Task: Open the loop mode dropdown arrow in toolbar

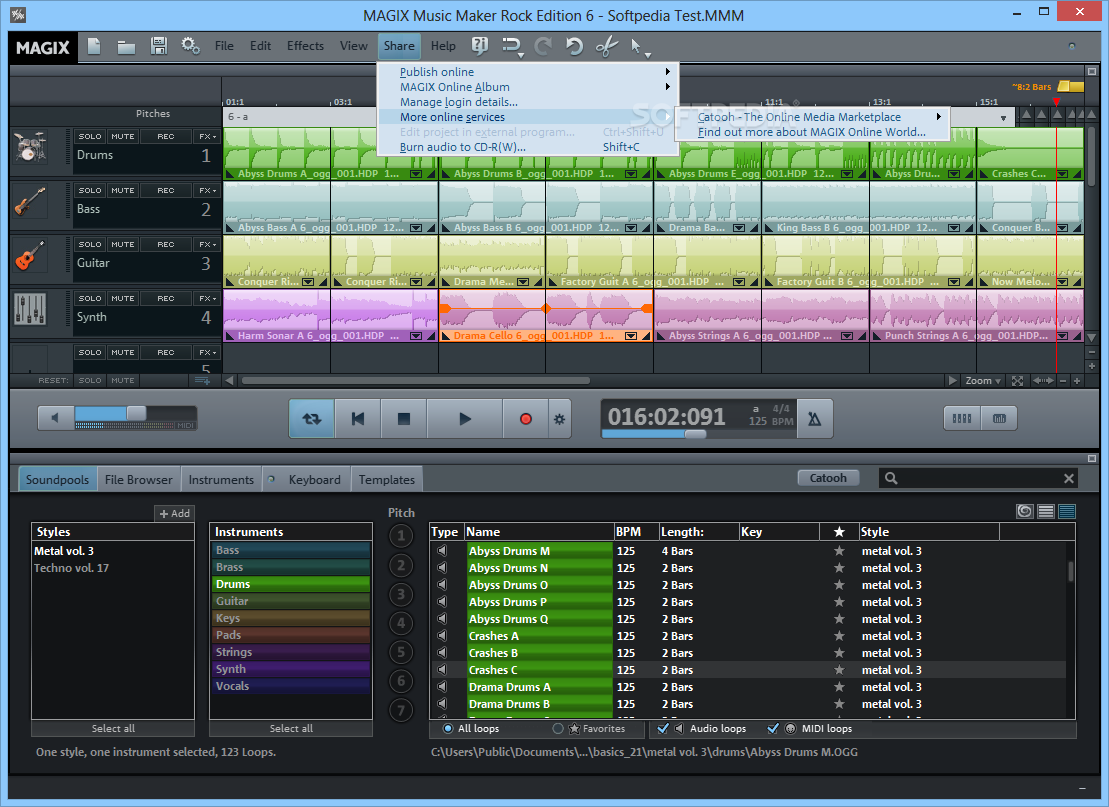Action: click(521, 55)
